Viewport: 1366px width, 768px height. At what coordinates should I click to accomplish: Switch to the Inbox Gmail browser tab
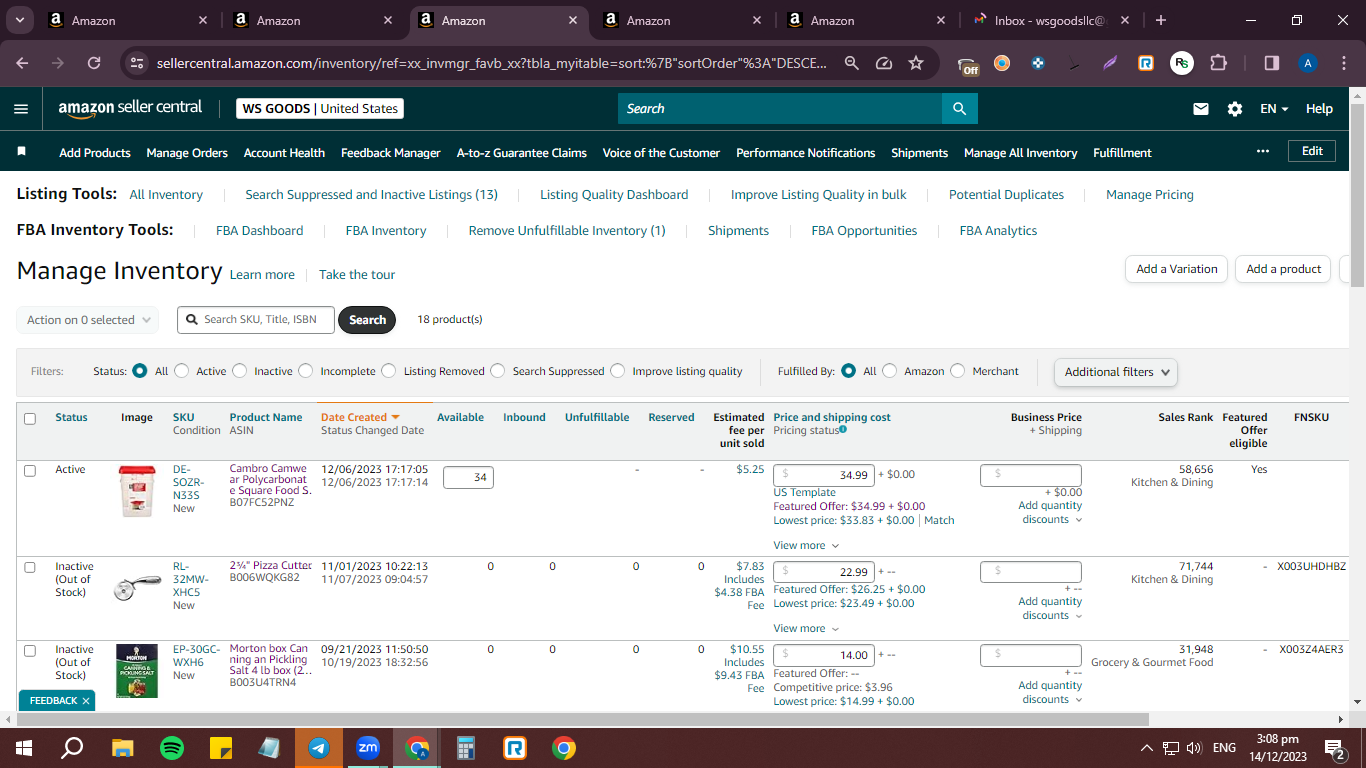tap(1050, 20)
